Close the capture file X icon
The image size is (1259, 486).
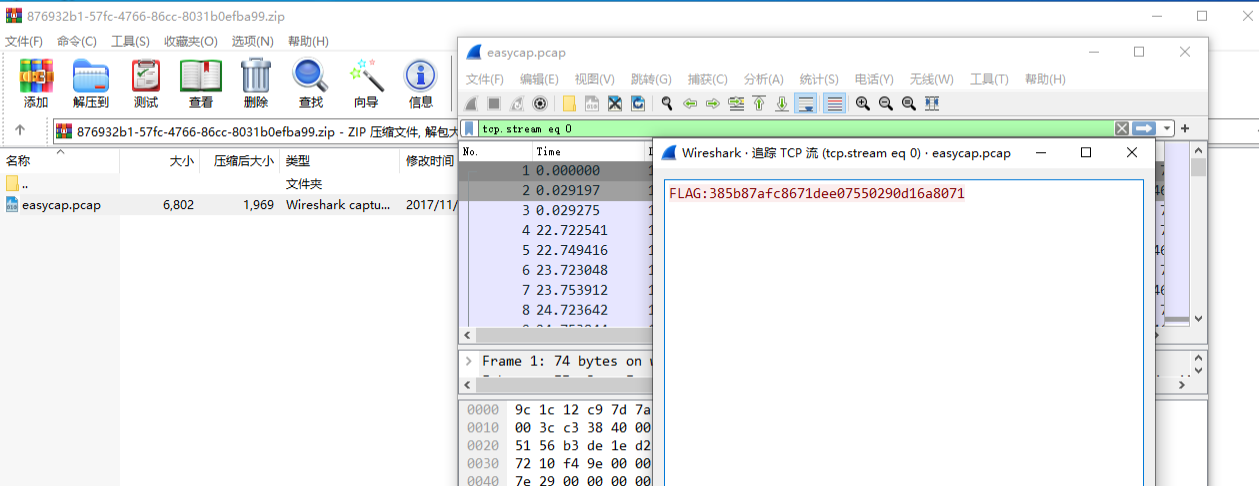tap(615, 103)
